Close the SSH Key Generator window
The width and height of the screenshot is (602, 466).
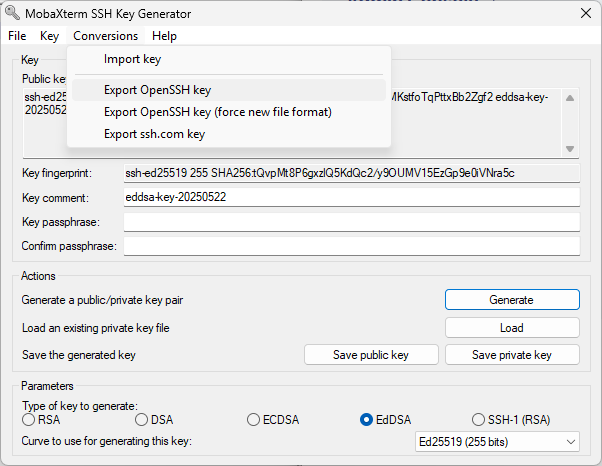[586, 13]
